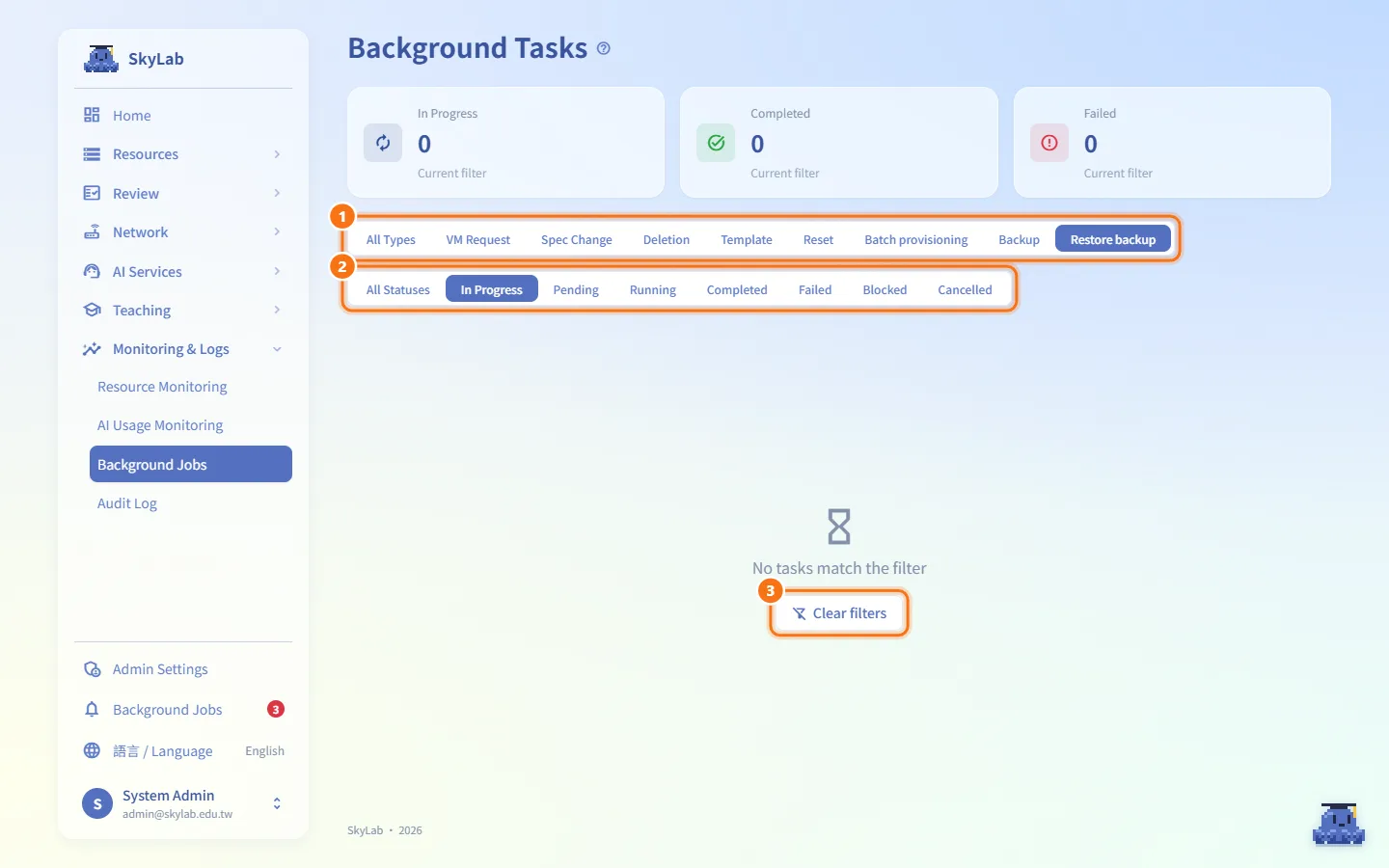The height and width of the screenshot is (868, 1389).
Task: Filter by Deletion task type
Action: tap(667, 239)
